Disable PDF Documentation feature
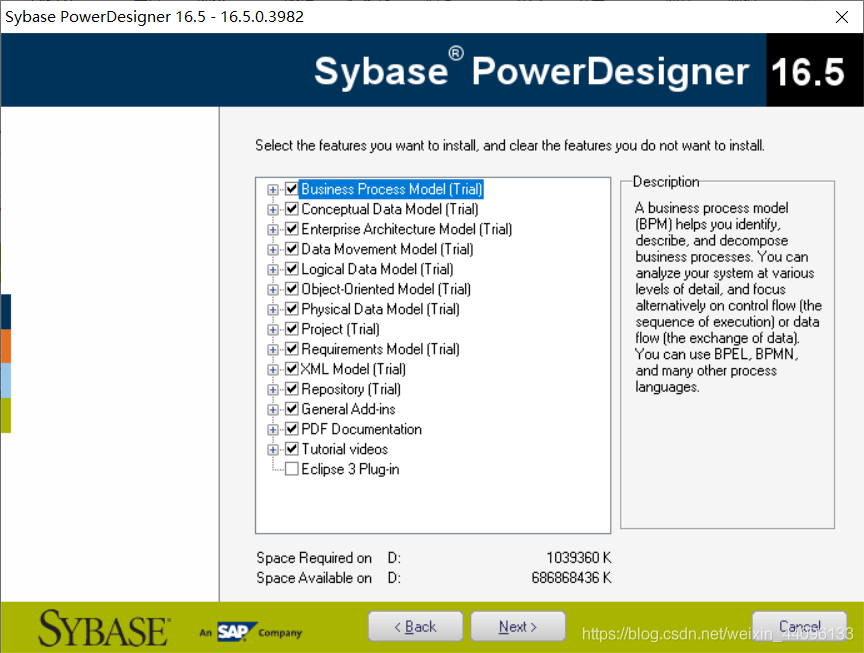 291,429
